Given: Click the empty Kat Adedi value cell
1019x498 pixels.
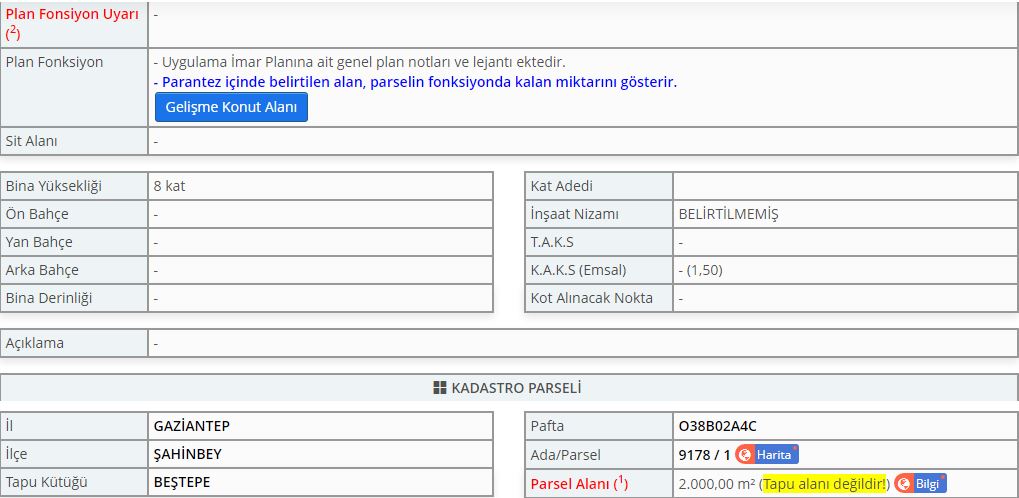Looking at the screenshot, I should pos(845,186).
